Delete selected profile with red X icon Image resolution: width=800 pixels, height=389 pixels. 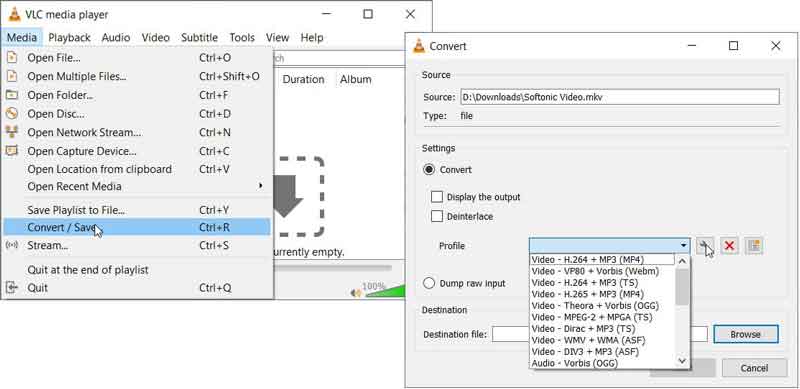tap(729, 246)
